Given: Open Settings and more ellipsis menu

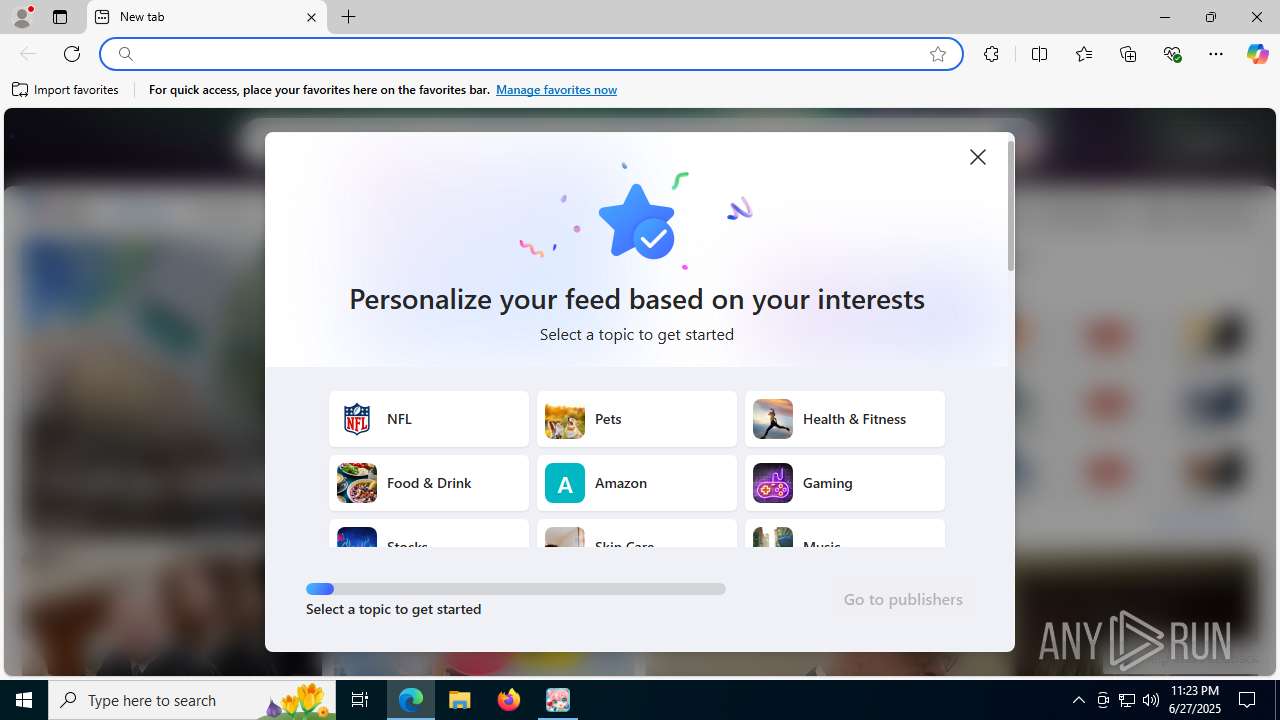Looking at the screenshot, I should 1216,54.
